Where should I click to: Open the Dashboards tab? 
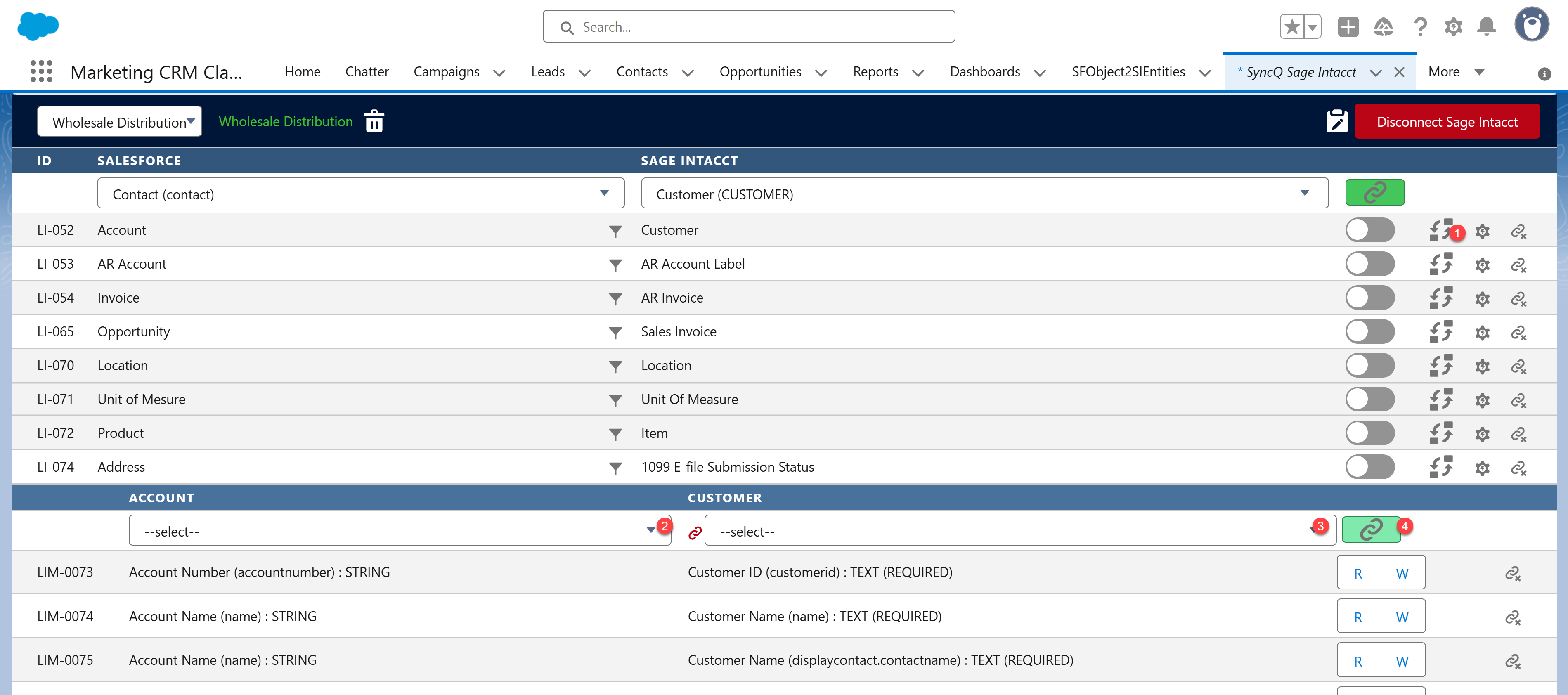[x=985, y=72]
